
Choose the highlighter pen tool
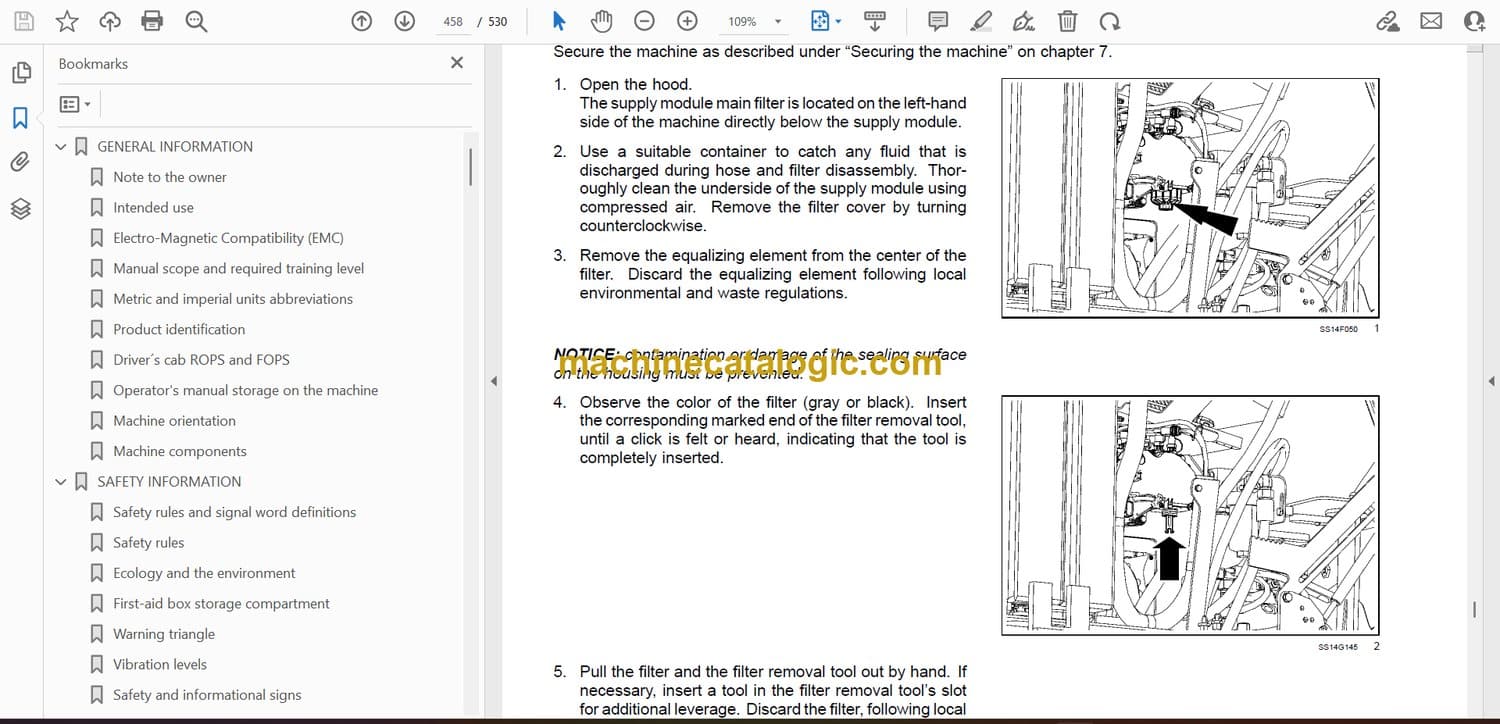[x=981, y=21]
